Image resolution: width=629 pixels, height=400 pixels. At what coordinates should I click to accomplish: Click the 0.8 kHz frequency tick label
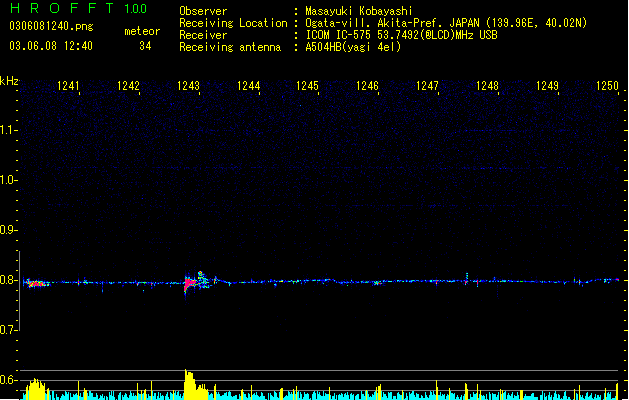[8, 280]
